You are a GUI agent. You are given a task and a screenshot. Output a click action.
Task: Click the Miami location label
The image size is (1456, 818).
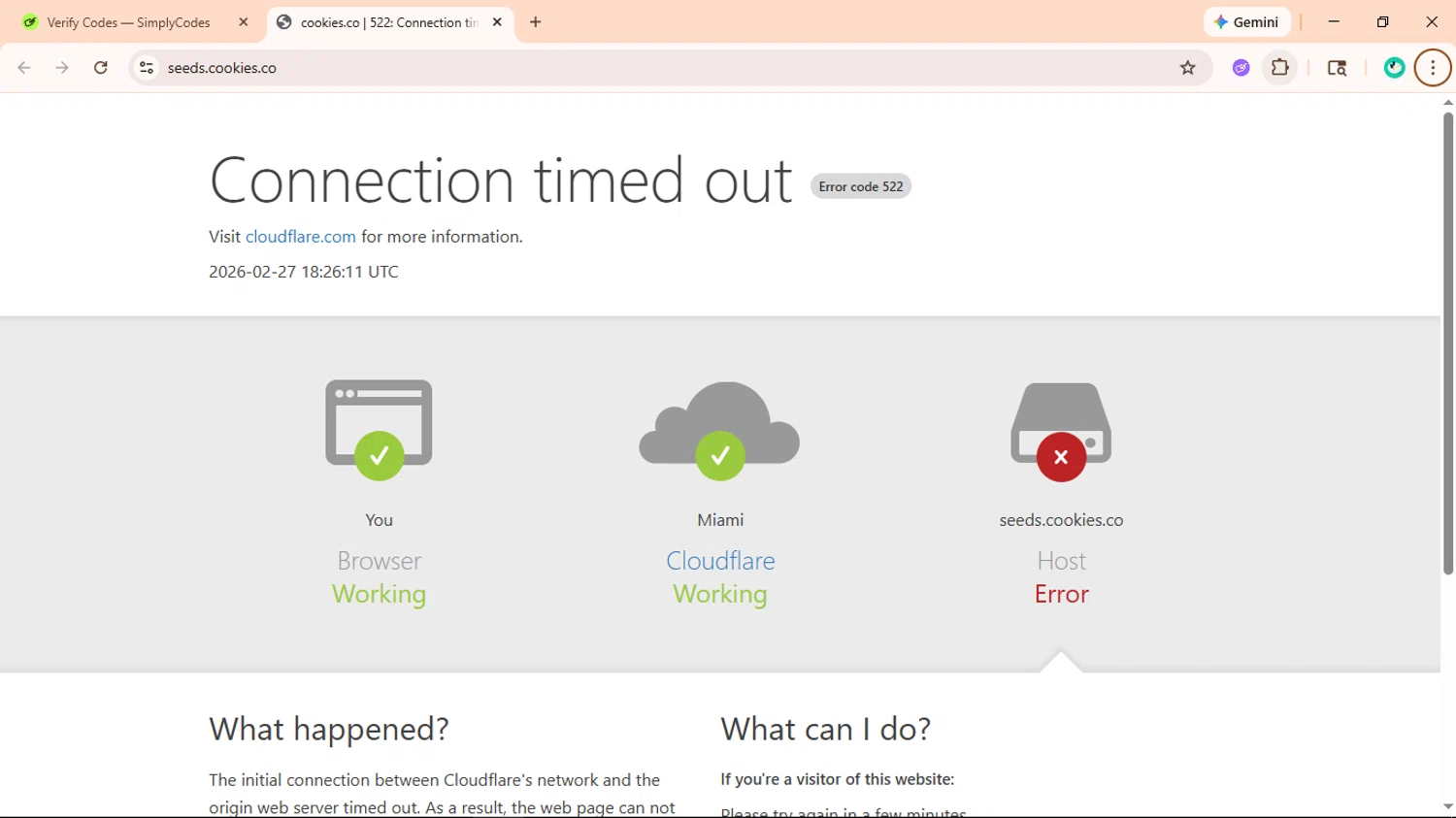point(720,520)
